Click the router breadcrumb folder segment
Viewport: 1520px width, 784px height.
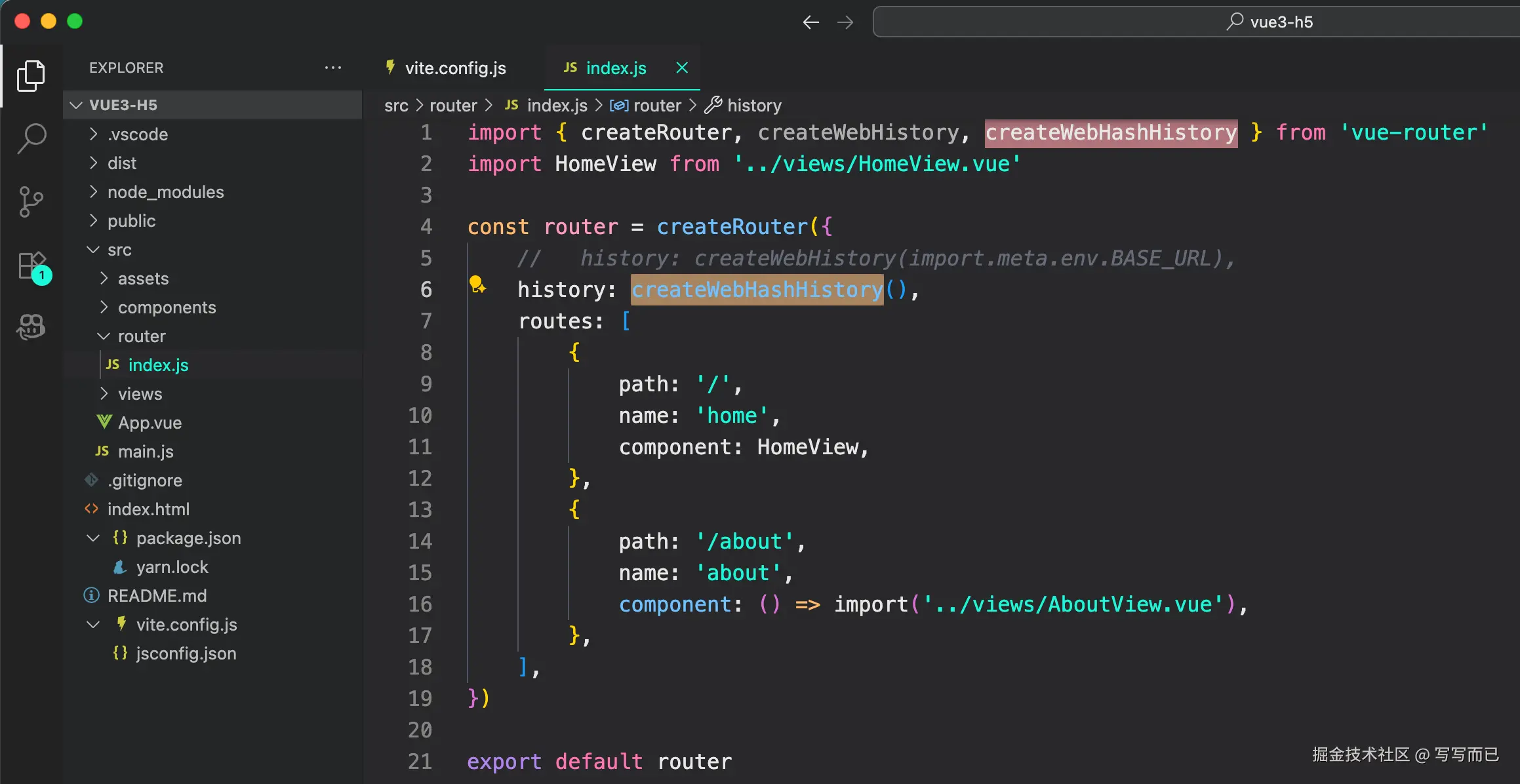pyautogui.click(x=453, y=106)
